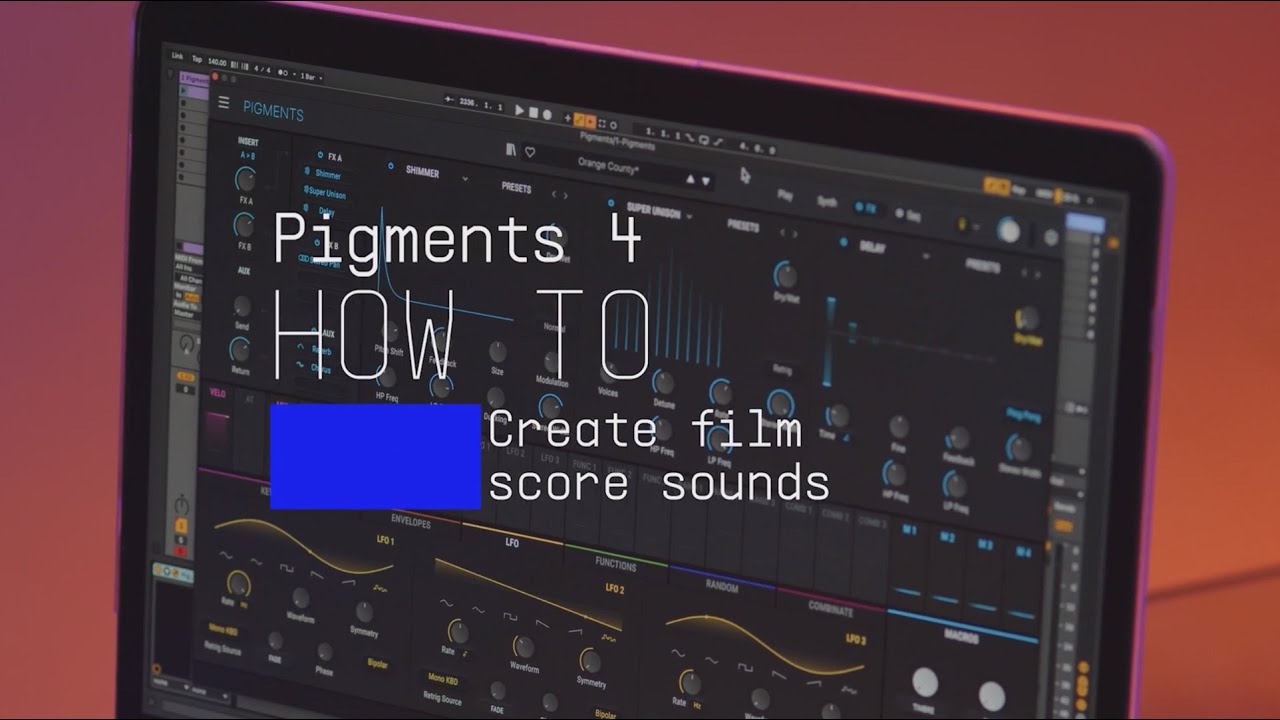Expand the Delay effect type dropdown
Viewport: 1280px width, 720px height.
(926, 256)
